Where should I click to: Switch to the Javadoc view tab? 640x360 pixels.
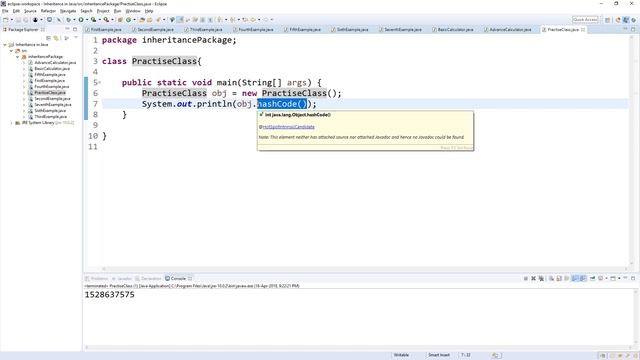[122, 278]
